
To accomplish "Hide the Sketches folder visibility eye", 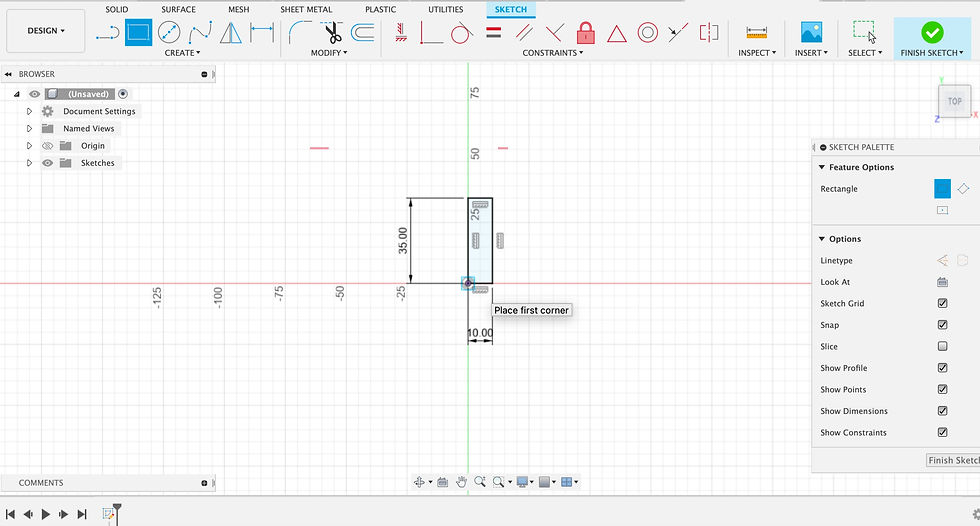I will (48, 163).
